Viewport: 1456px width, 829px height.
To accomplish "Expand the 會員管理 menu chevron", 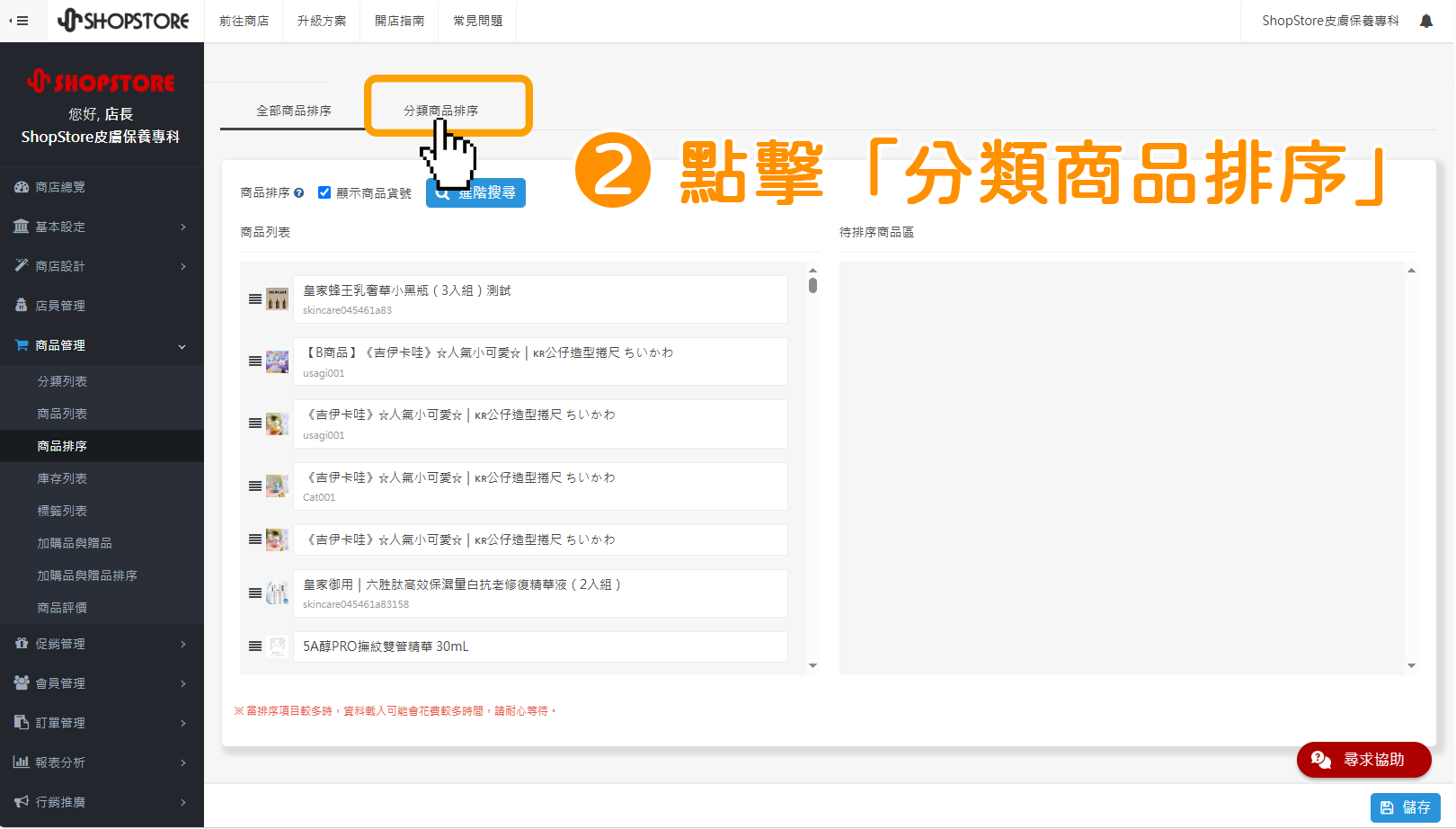I will pos(182,683).
